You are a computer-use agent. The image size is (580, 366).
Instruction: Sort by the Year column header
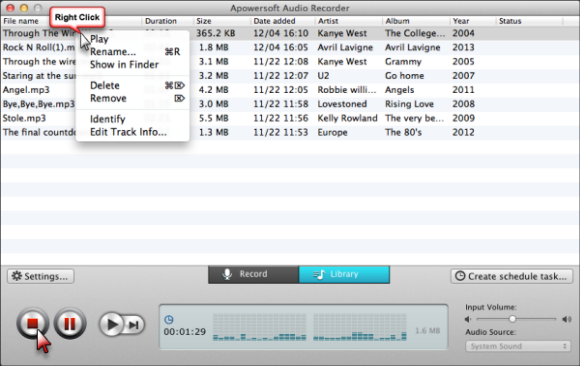[461, 21]
